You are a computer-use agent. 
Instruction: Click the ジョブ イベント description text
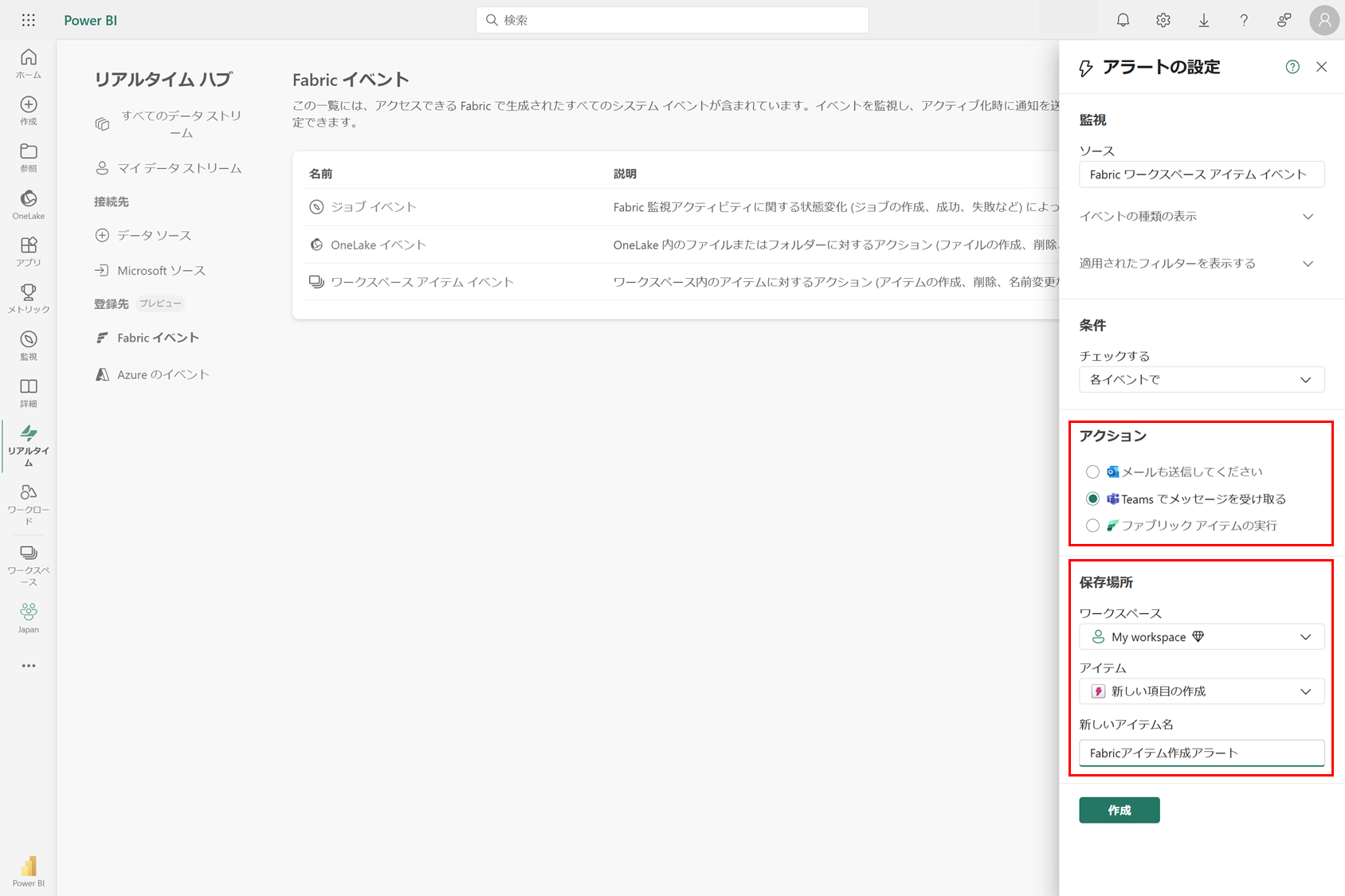click(836, 207)
